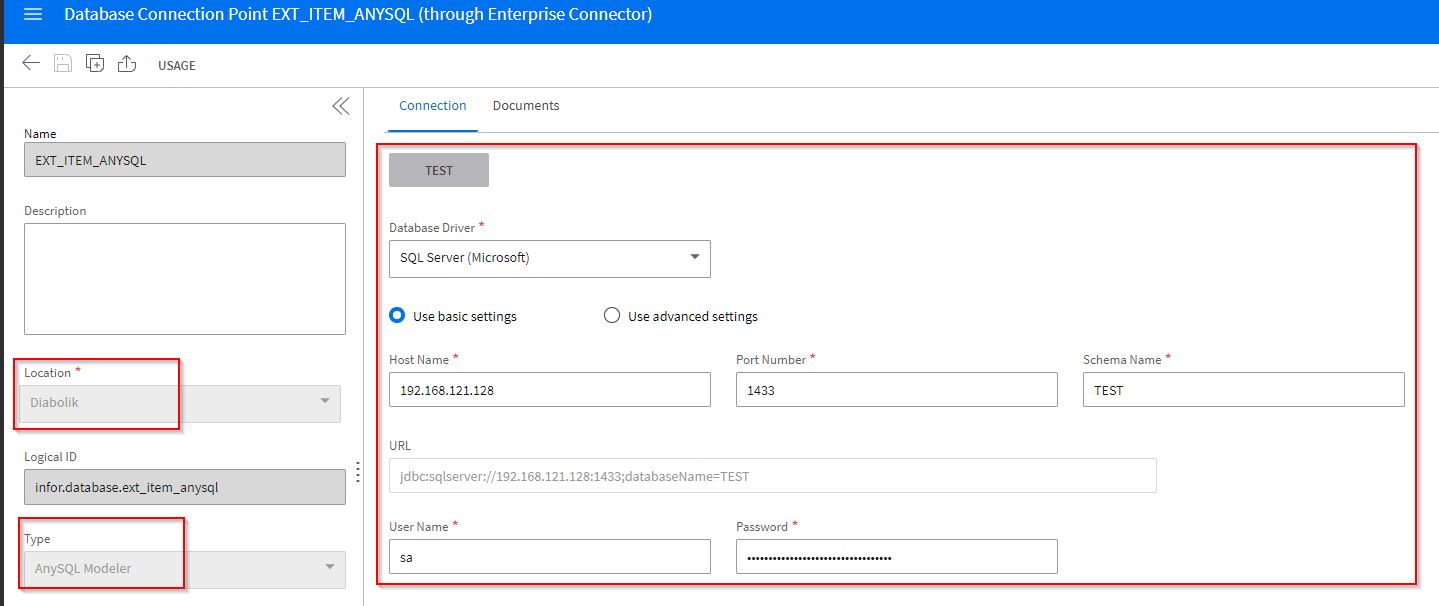
Task: Click the duplicate connection point icon
Action: 95,64
